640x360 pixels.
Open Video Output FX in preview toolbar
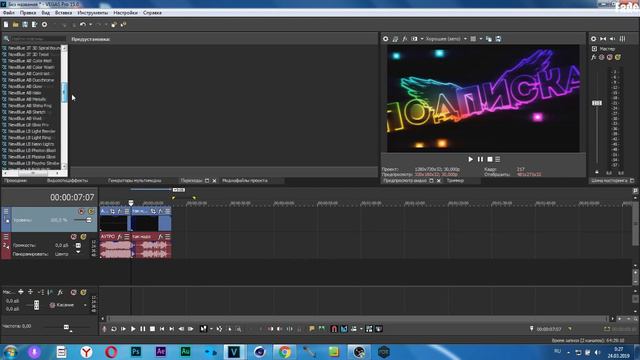[404, 39]
